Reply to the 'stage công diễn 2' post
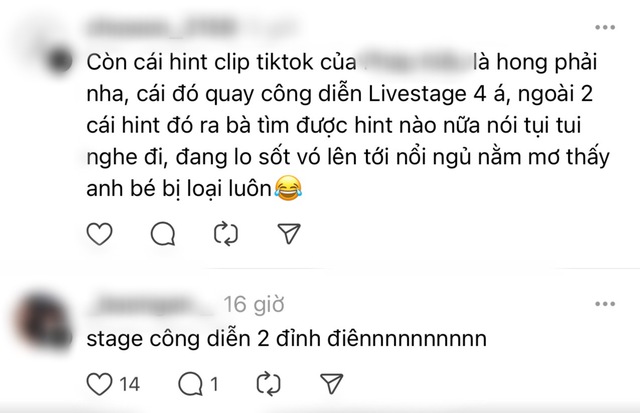 coord(188,384)
